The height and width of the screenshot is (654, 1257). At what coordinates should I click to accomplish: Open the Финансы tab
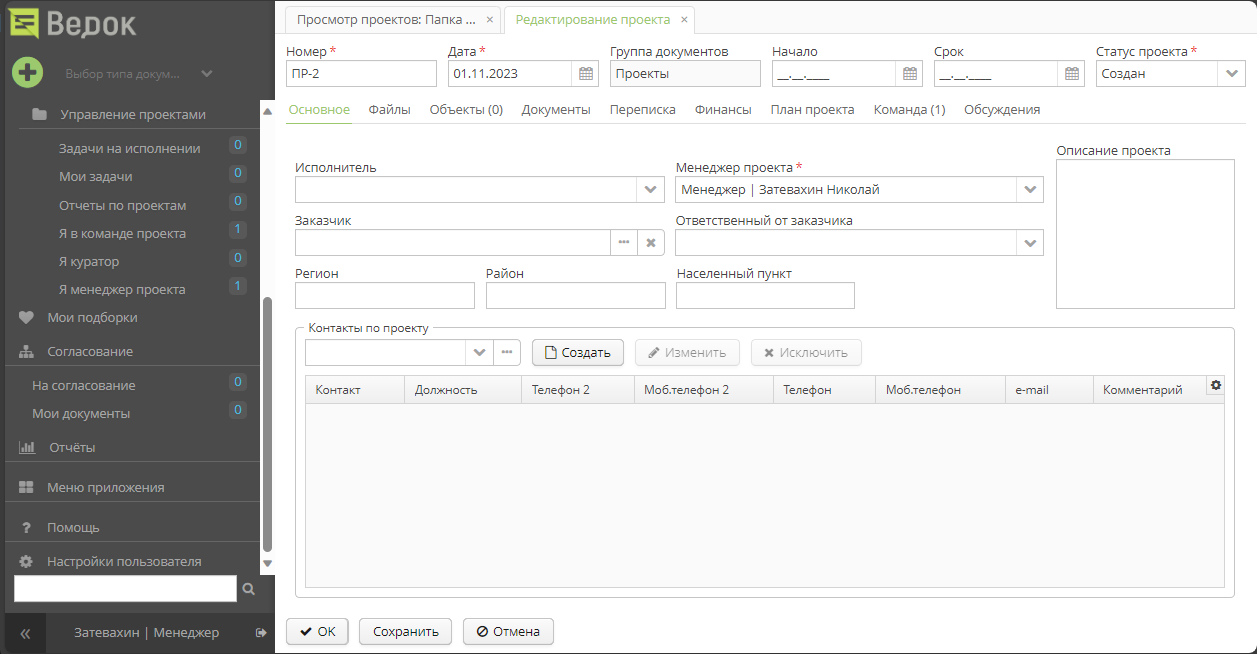pyautogui.click(x=723, y=110)
